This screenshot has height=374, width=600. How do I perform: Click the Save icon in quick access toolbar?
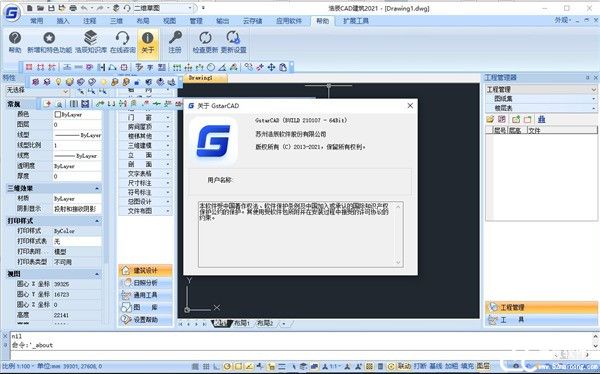pos(51,8)
